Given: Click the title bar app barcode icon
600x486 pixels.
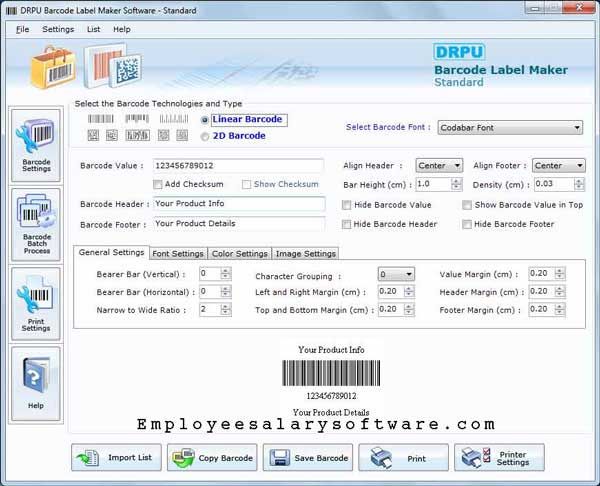Looking at the screenshot, I should click(11, 10).
